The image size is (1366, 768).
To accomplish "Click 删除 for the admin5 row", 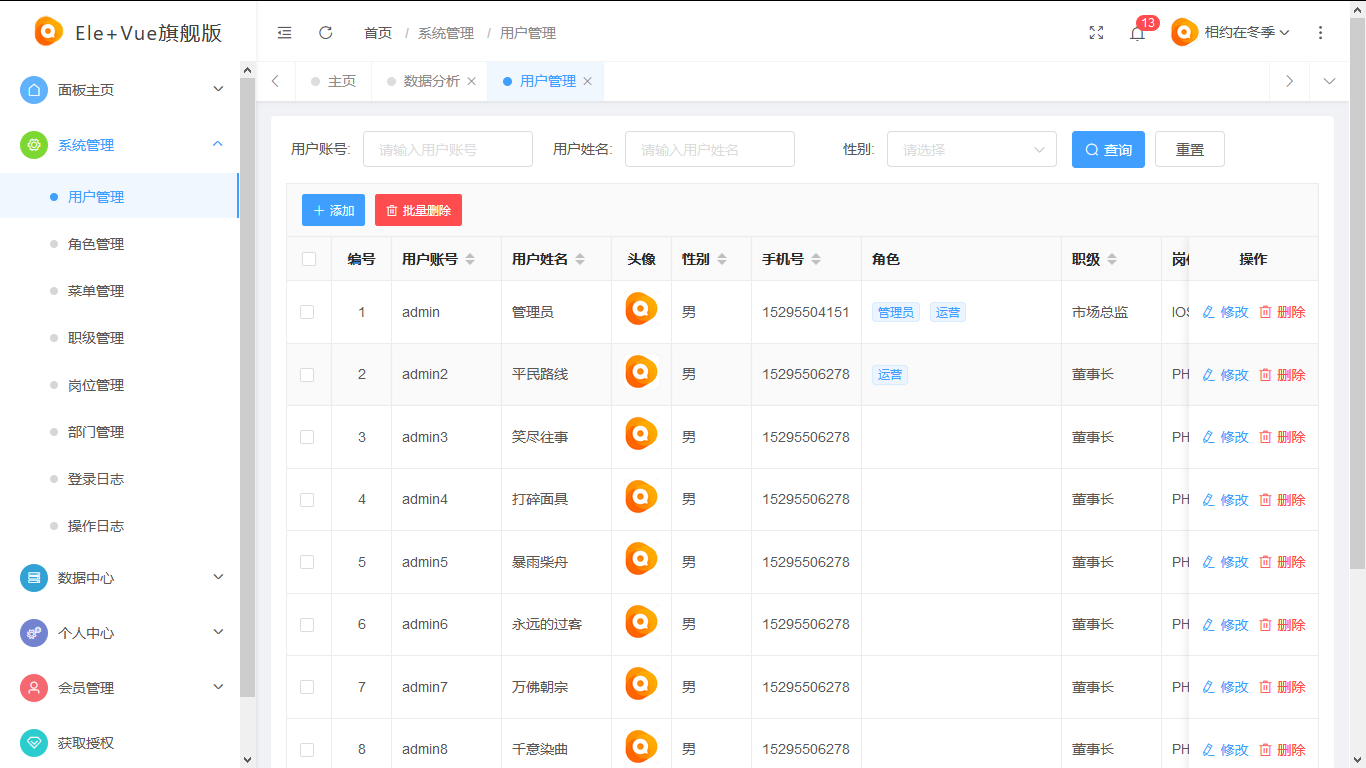I will tap(1282, 562).
